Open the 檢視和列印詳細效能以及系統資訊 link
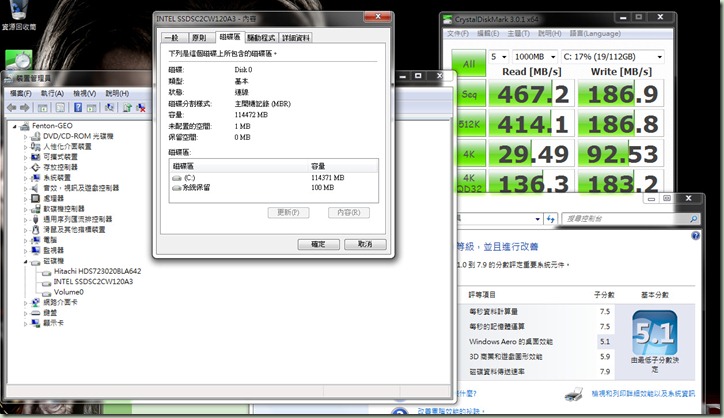 643,394
